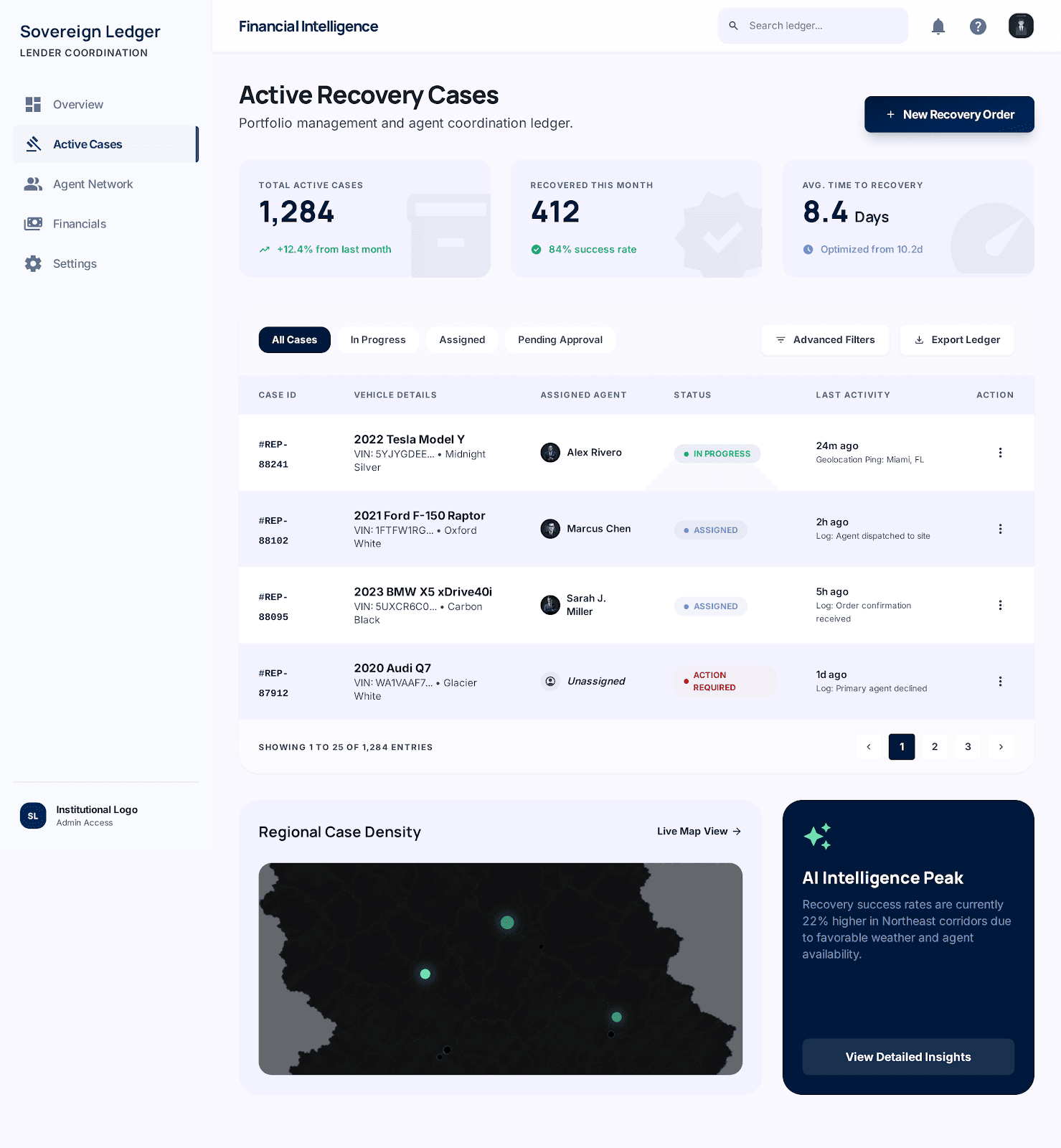The height and width of the screenshot is (1148, 1061).
Task: Select page 1 in pagination
Action: [902, 747]
